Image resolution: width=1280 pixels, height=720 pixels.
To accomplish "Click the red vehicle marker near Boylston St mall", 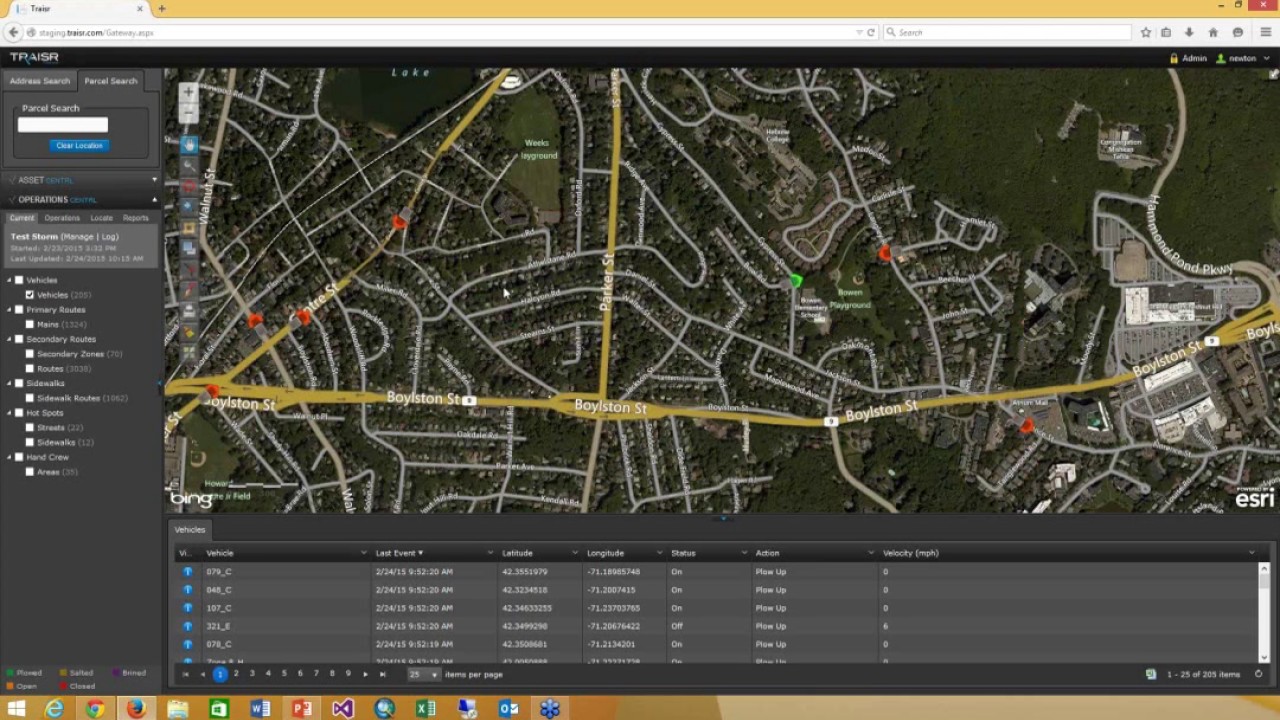I will tap(1026, 426).
